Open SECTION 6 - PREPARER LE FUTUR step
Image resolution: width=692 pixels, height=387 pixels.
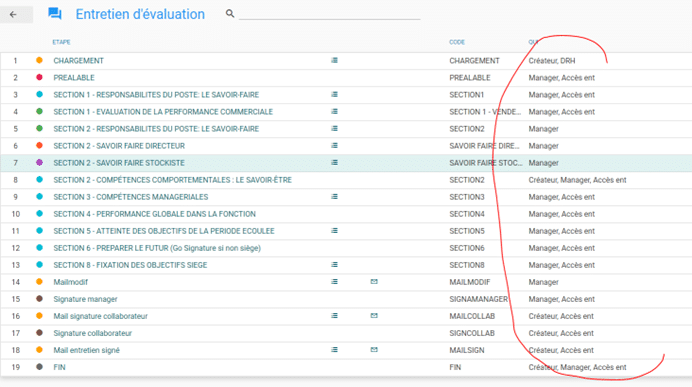click(157, 248)
